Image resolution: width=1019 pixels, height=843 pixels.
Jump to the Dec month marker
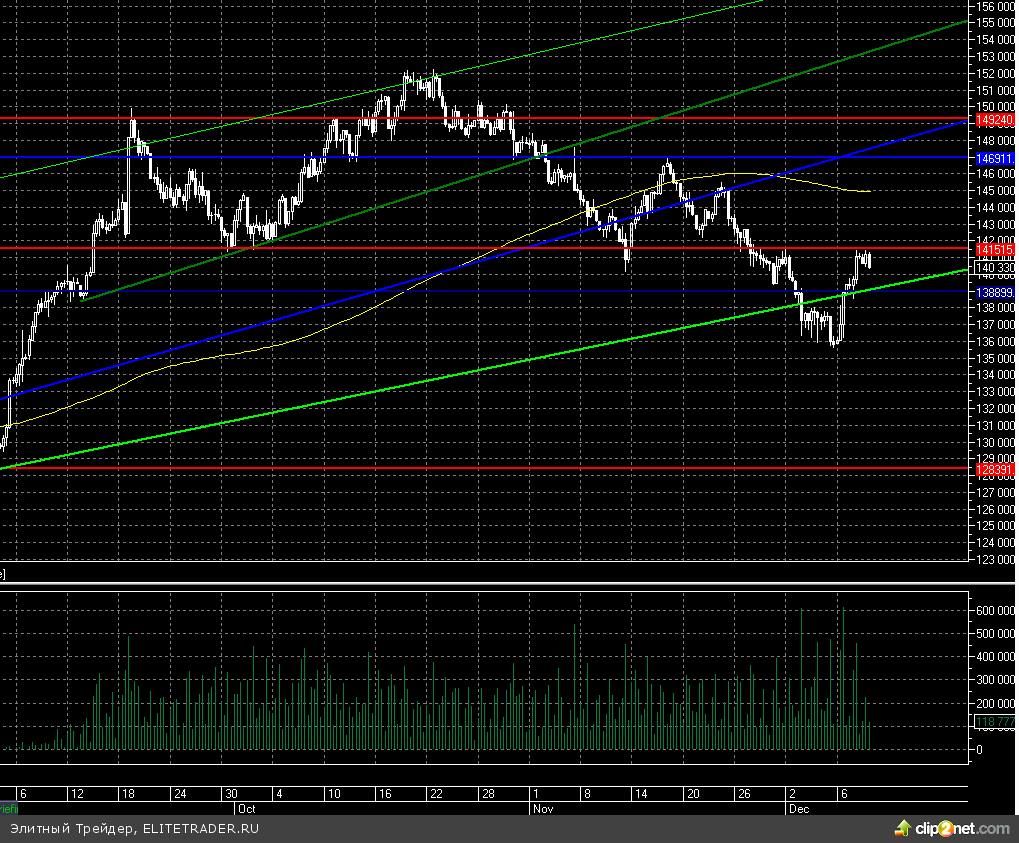coord(798,807)
